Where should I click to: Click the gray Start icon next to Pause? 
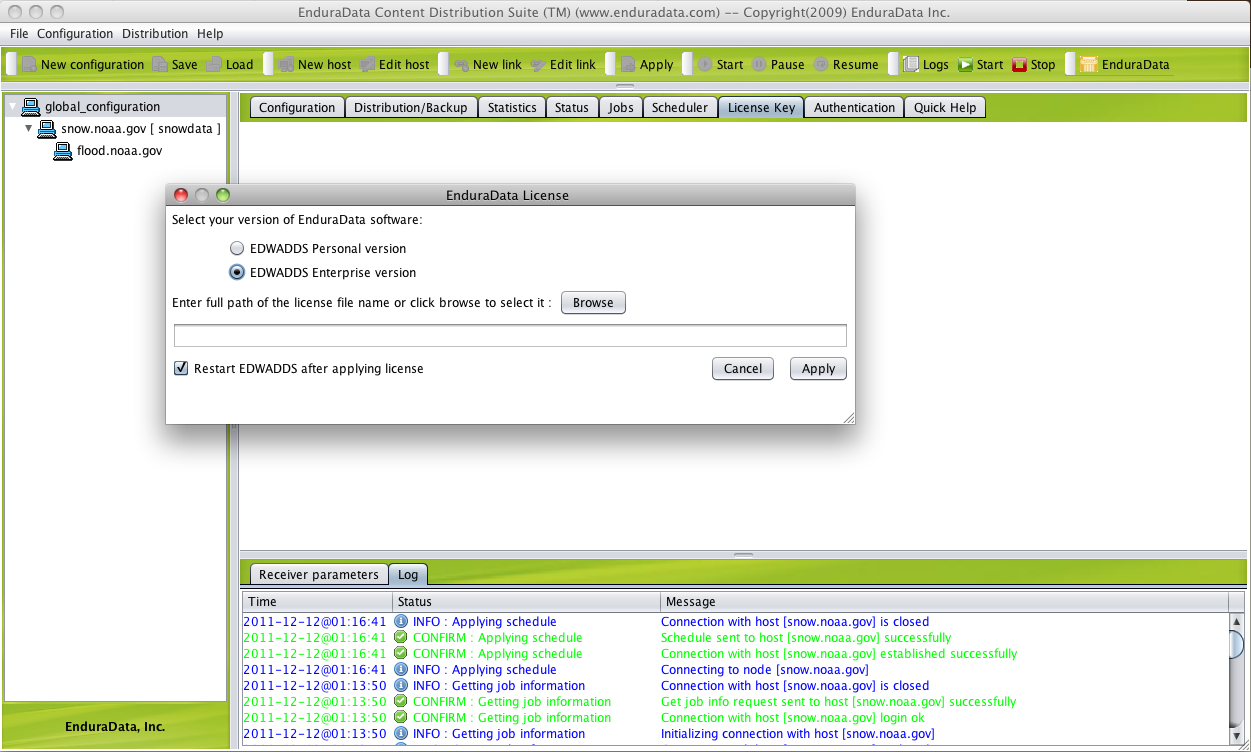pos(705,64)
